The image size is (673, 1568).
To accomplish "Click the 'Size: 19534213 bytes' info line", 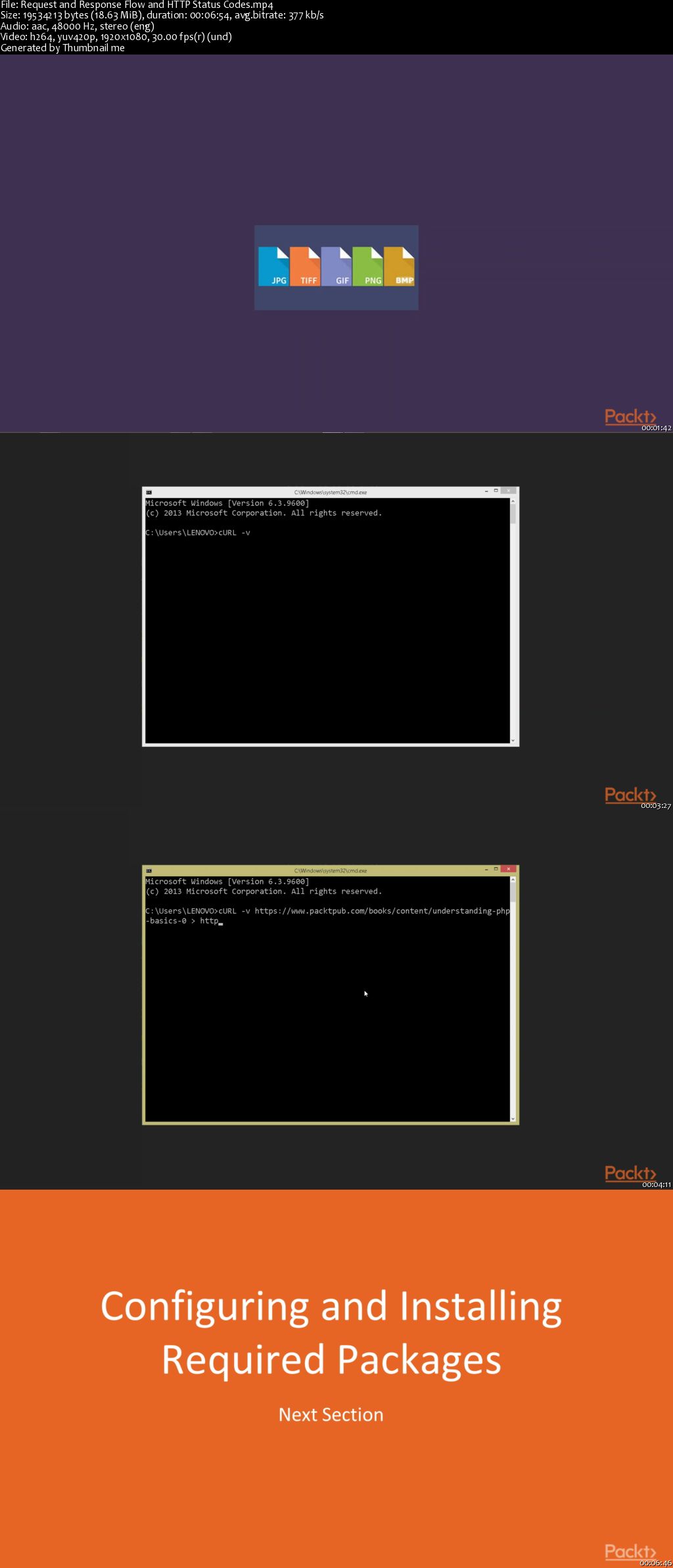I will pyautogui.click(x=162, y=15).
